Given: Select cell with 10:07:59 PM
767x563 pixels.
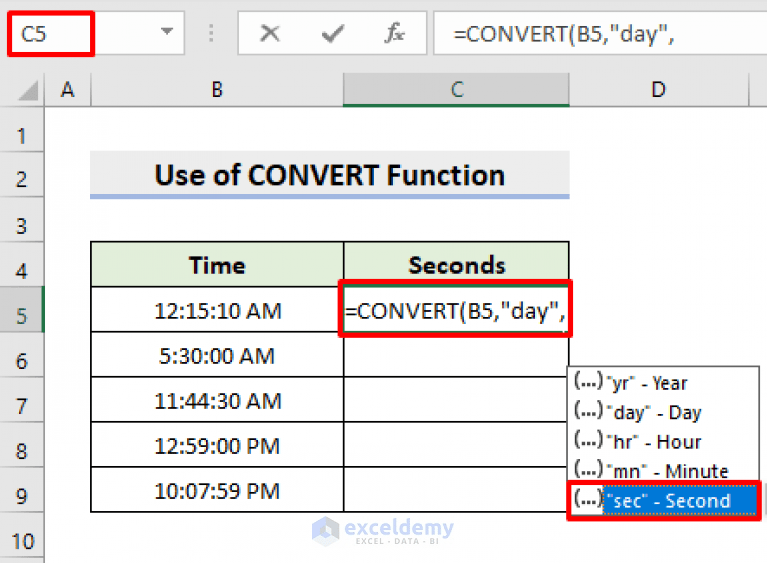Looking at the screenshot, I should 217,490.
